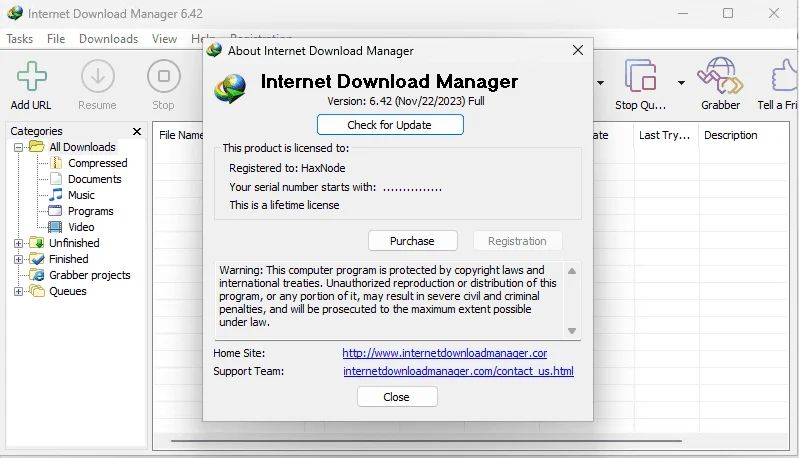Select the Programs category icon

point(55,211)
